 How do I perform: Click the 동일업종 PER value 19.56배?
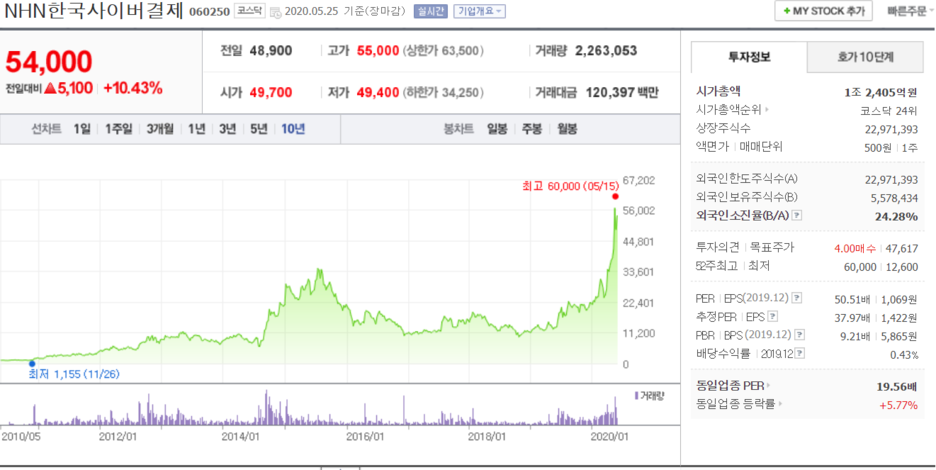(897, 386)
